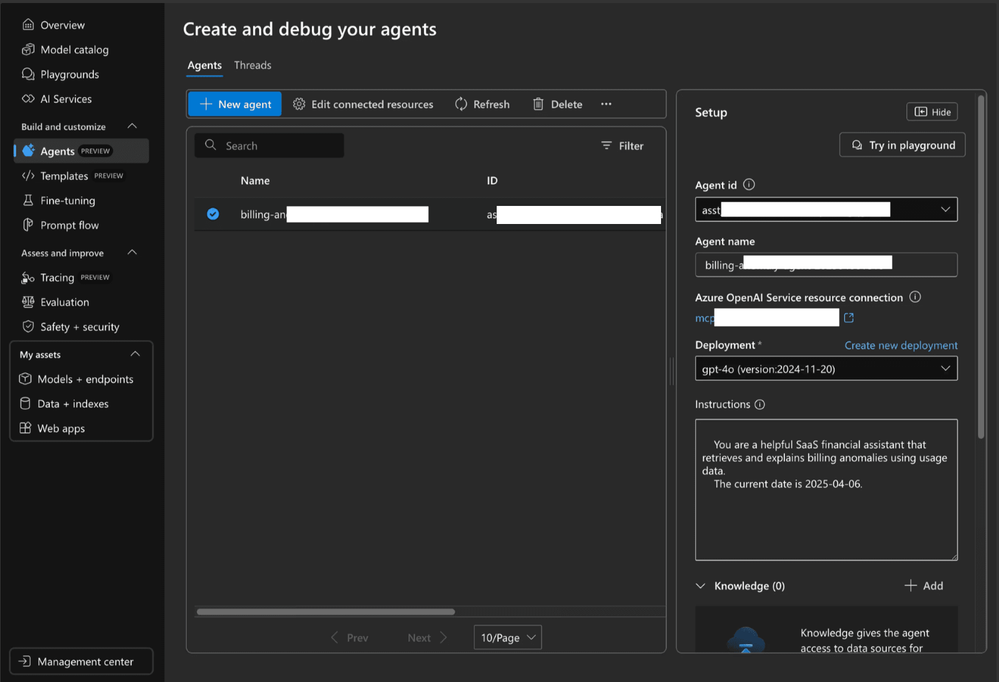This screenshot has height=682, width=999.
Task: Click the Name column header
Action: 255,180
